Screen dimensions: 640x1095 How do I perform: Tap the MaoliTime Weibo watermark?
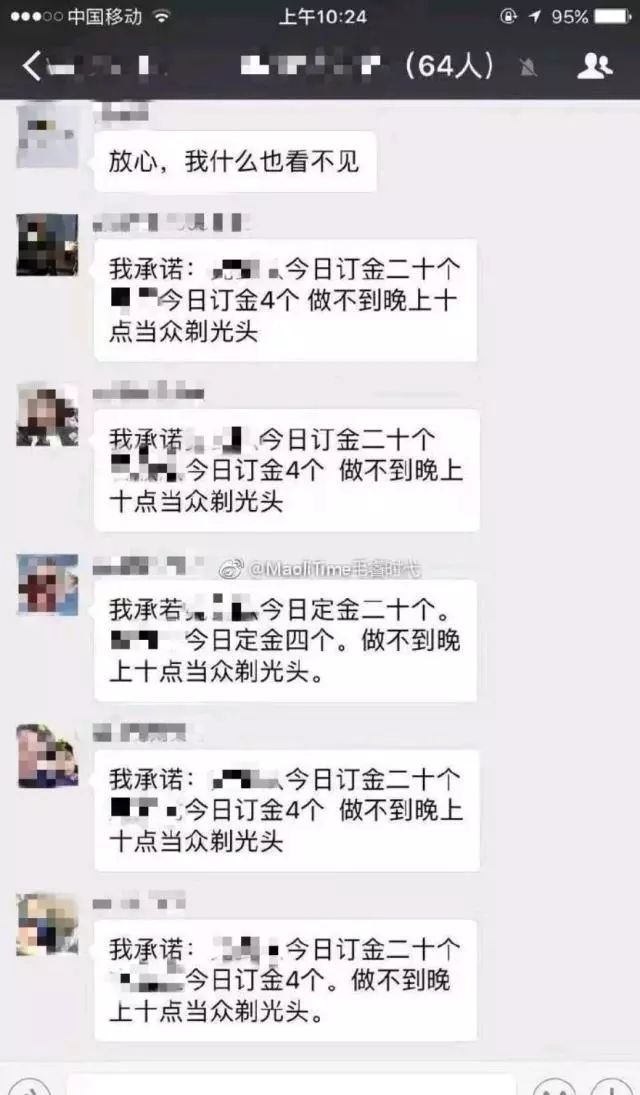[321, 569]
